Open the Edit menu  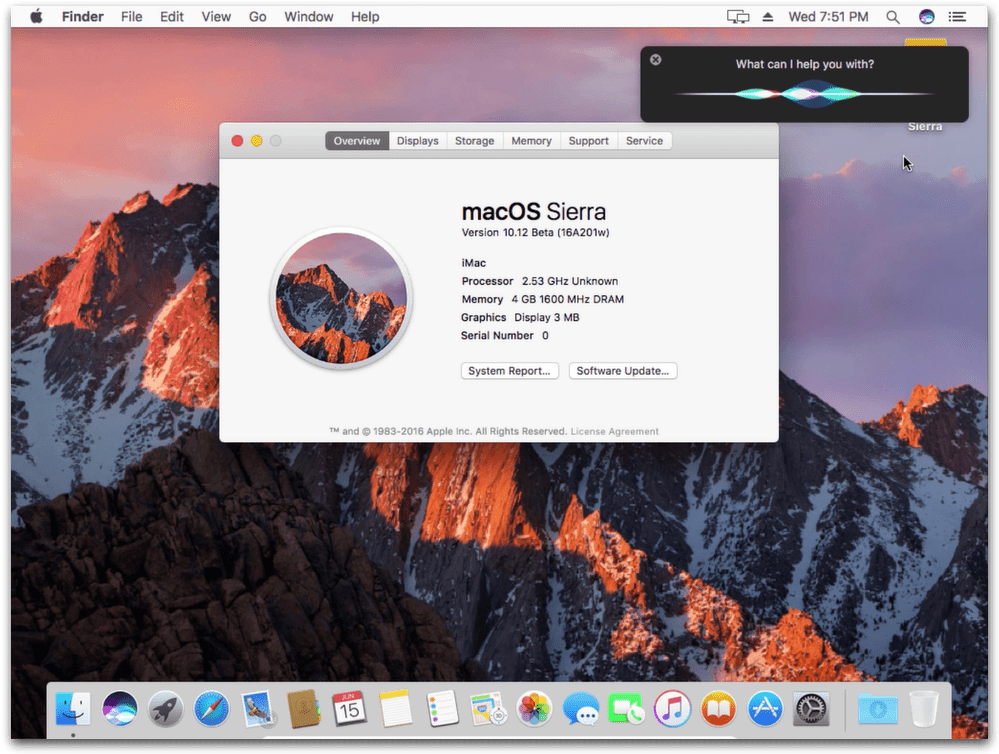171,17
